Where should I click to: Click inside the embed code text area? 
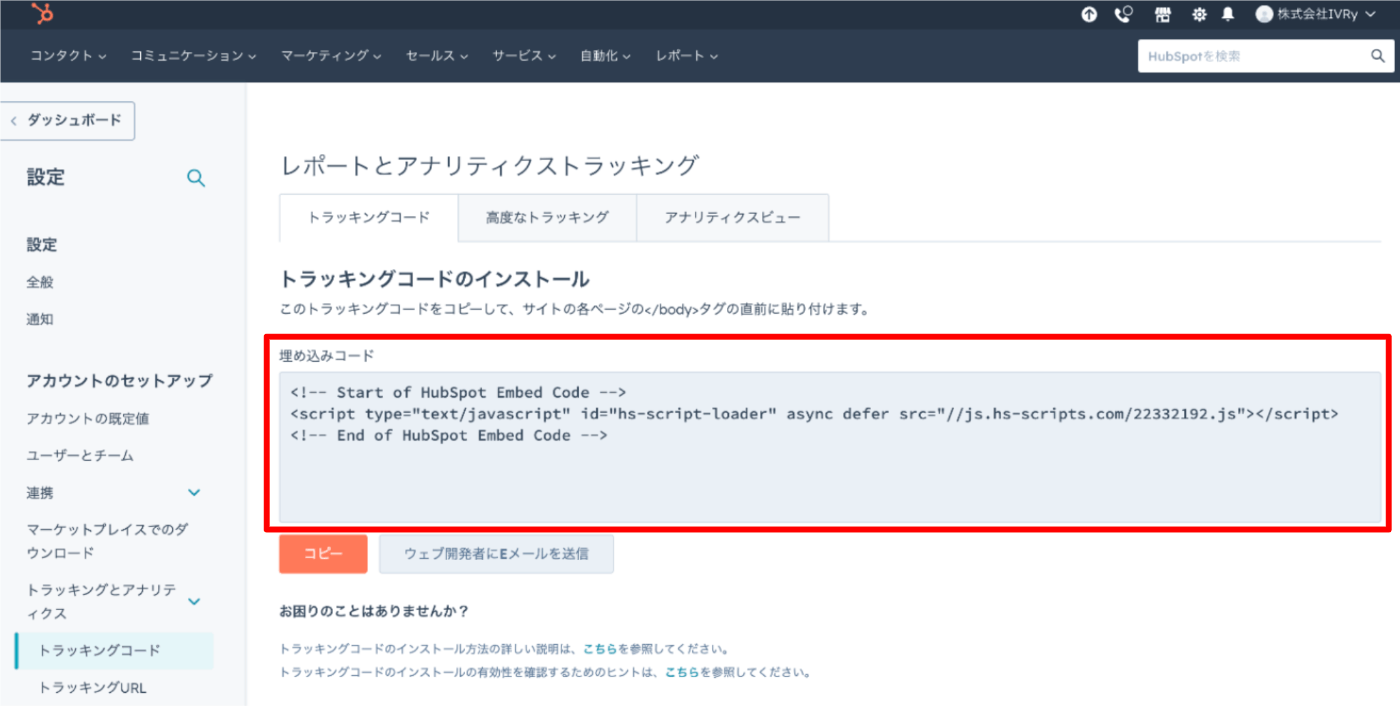[830, 447]
